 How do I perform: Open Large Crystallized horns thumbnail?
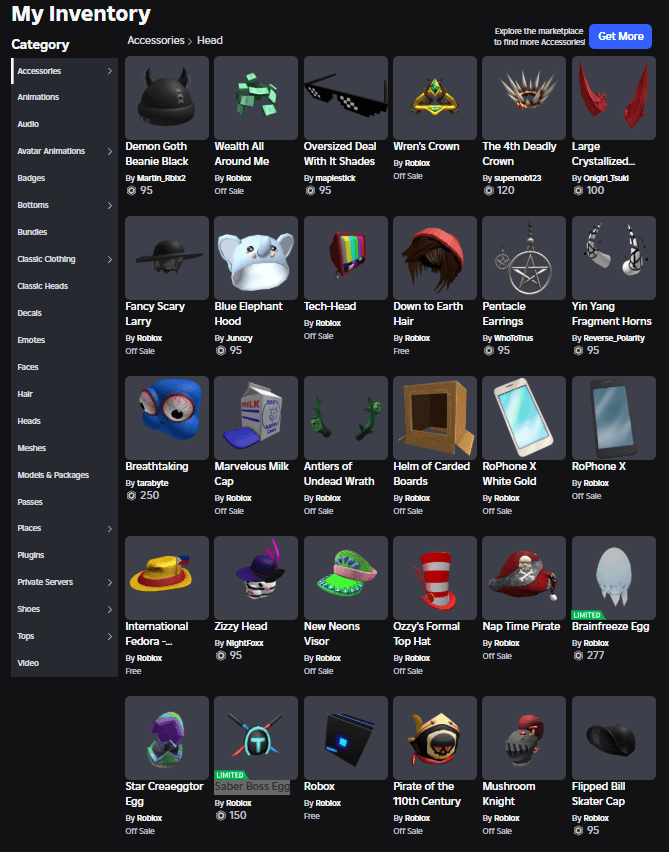tap(614, 98)
